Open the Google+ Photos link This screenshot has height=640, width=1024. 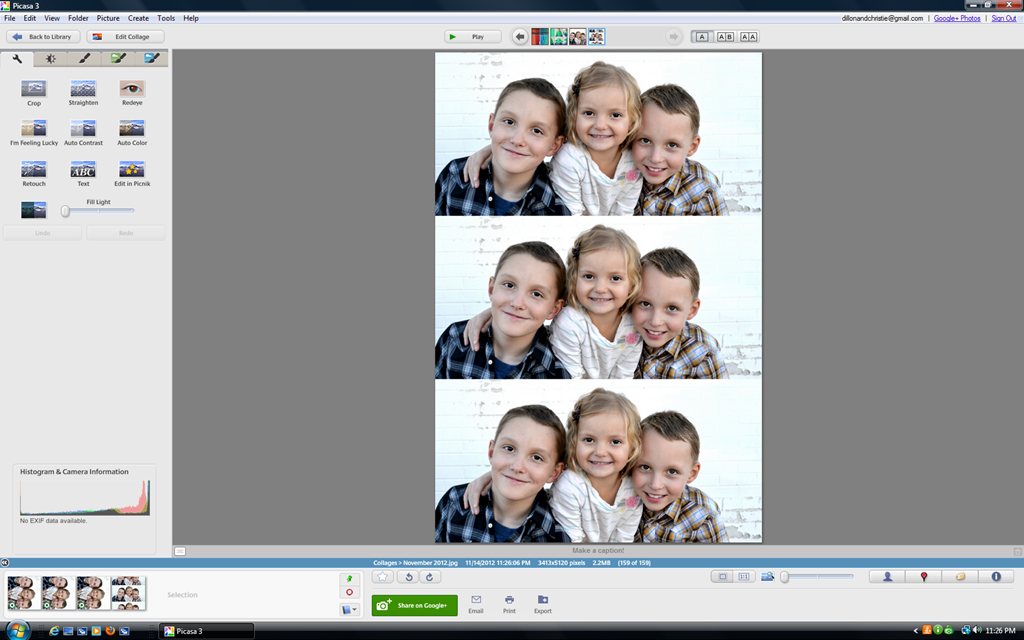click(957, 18)
